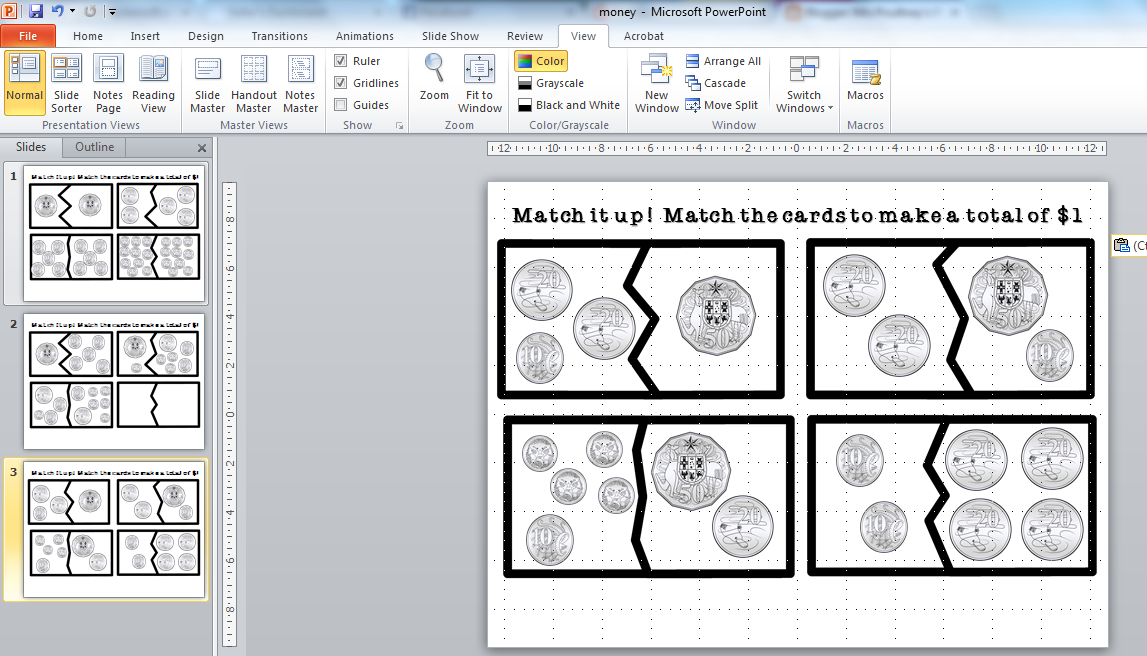The height and width of the screenshot is (656, 1147).
Task: Open Slide Sorter view
Action: click(x=67, y=83)
